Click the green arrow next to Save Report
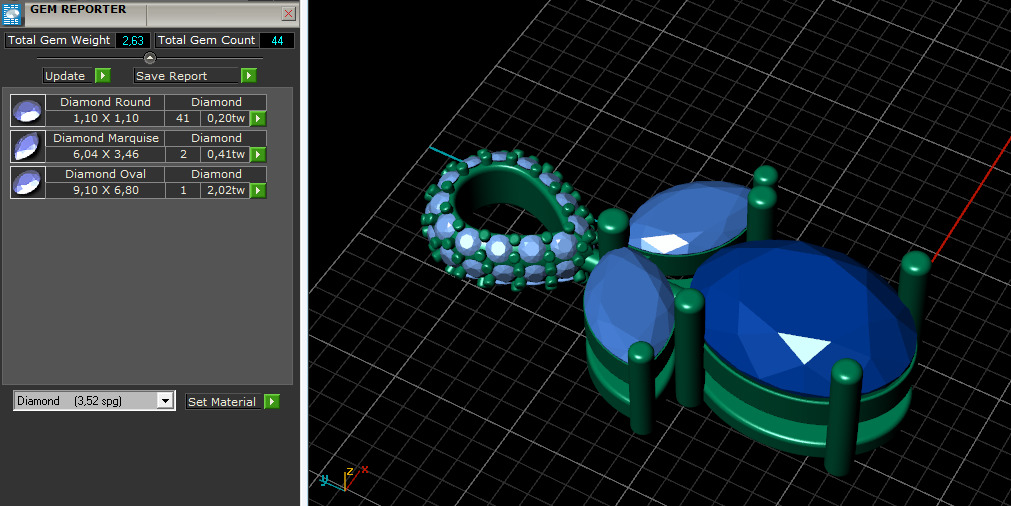Image resolution: width=1011 pixels, height=506 pixels. (x=248, y=75)
